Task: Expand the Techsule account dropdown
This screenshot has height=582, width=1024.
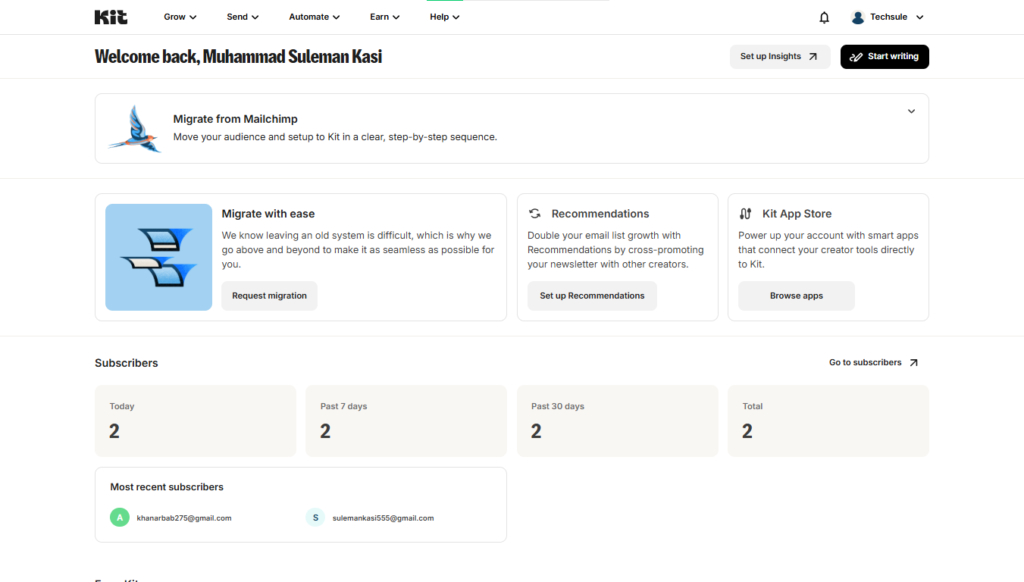Action: pyautogui.click(x=920, y=18)
